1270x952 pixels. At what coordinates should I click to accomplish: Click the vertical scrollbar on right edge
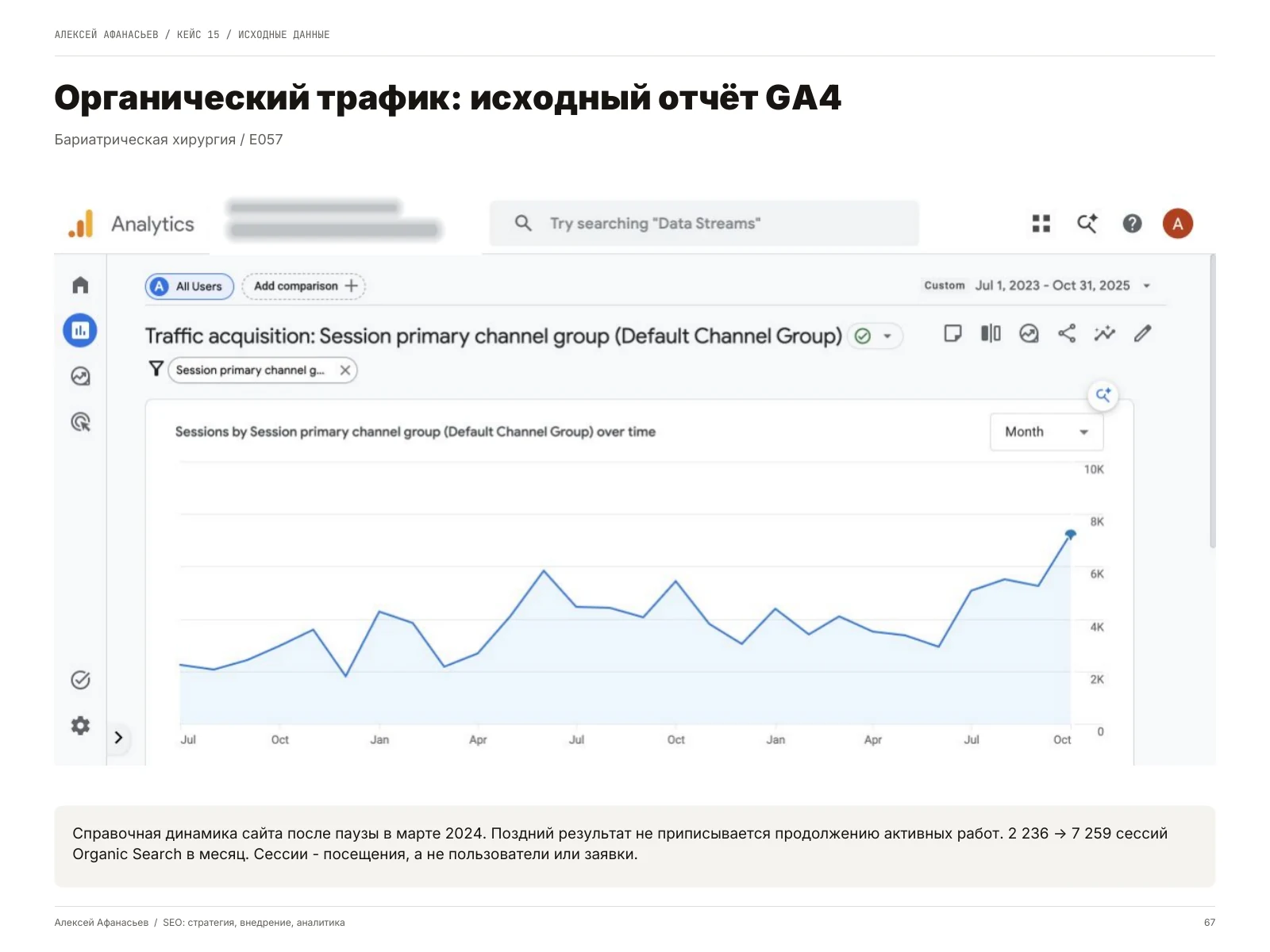coord(1212,401)
